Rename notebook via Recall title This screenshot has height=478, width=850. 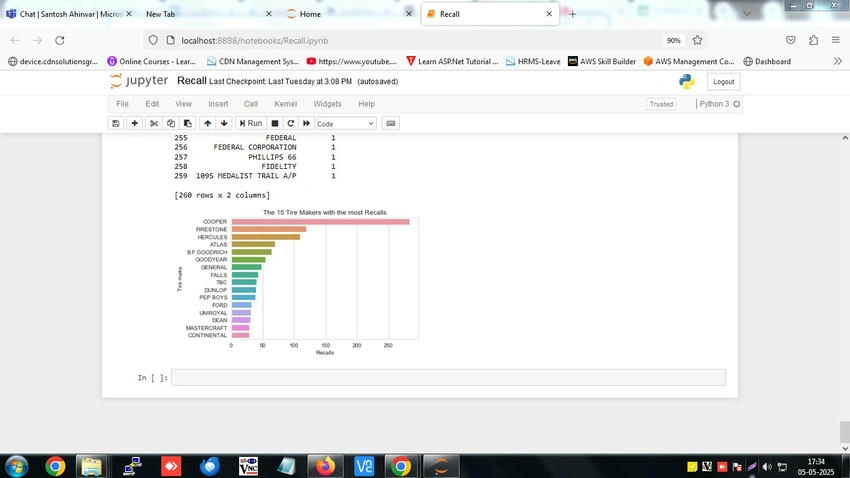191,81
